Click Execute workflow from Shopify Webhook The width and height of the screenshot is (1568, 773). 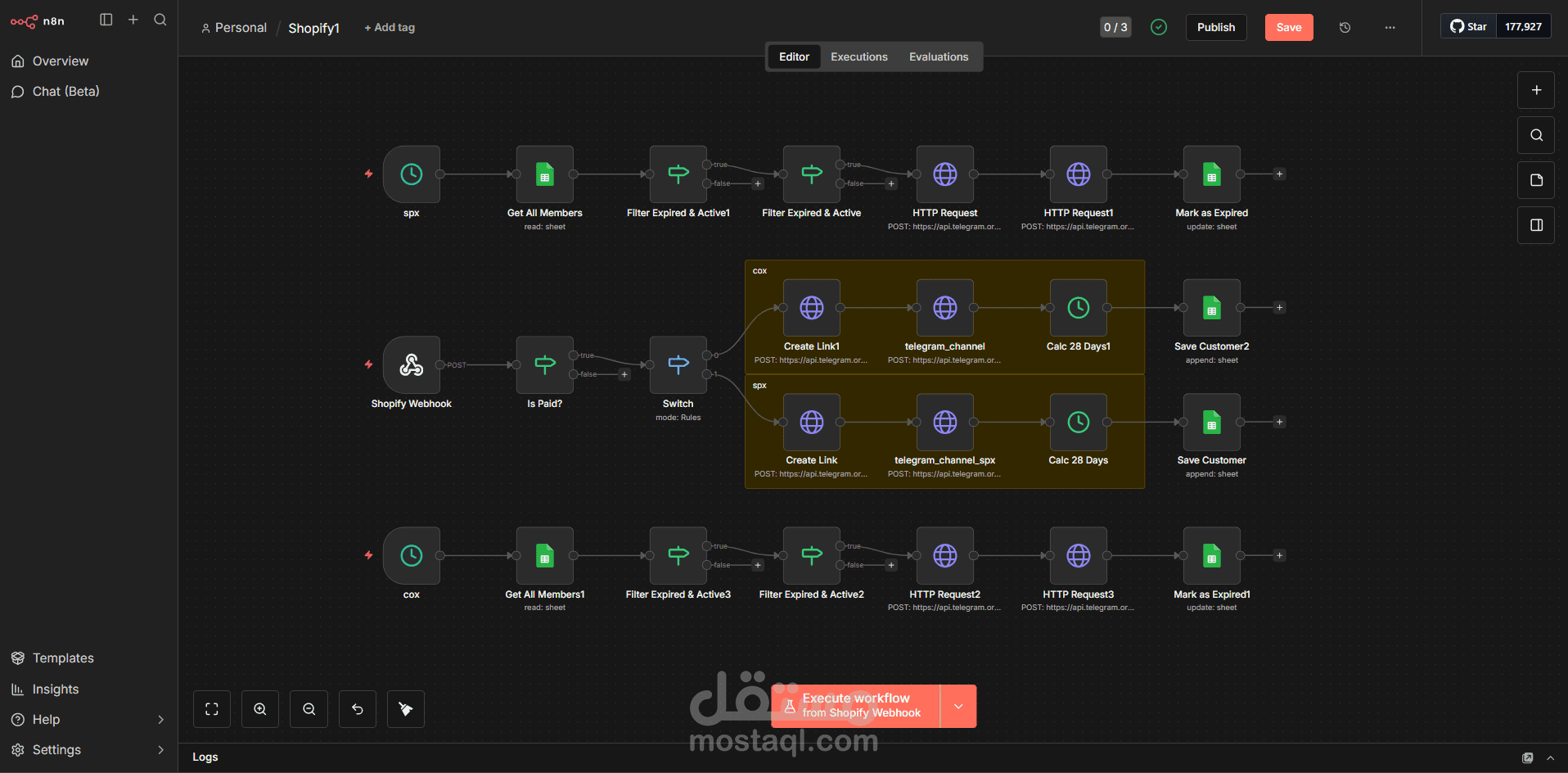tap(855, 706)
